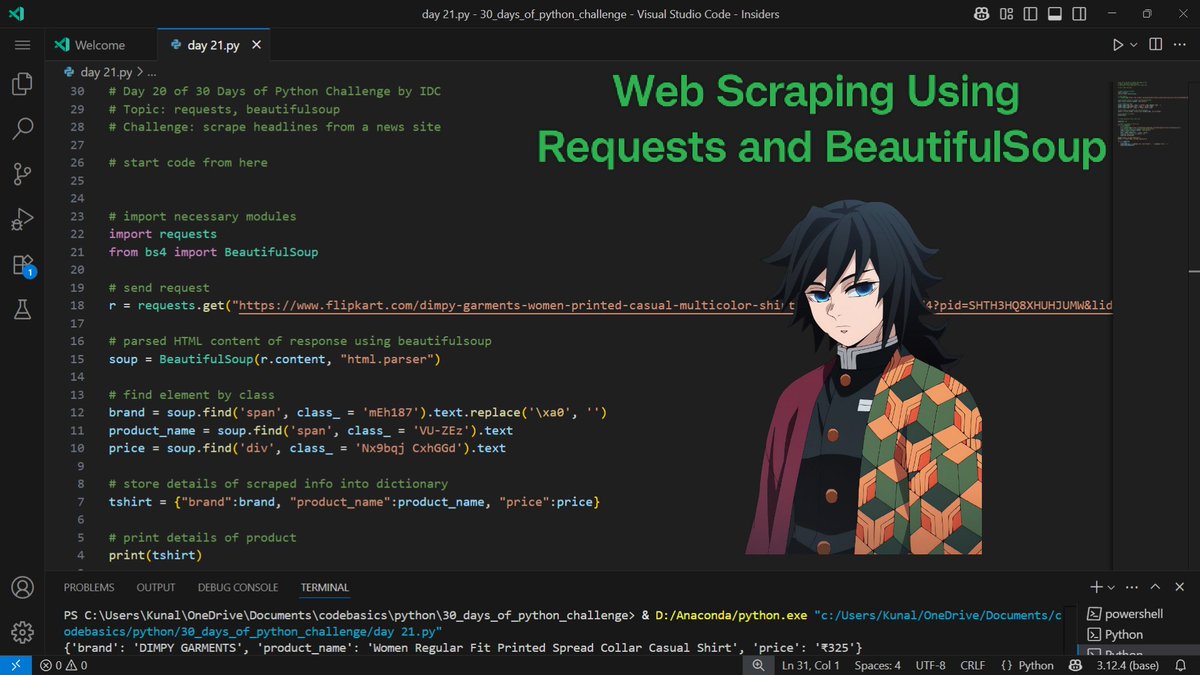Click the soup = BeautifulSoup line
The image size is (1200, 675).
[275, 359]
